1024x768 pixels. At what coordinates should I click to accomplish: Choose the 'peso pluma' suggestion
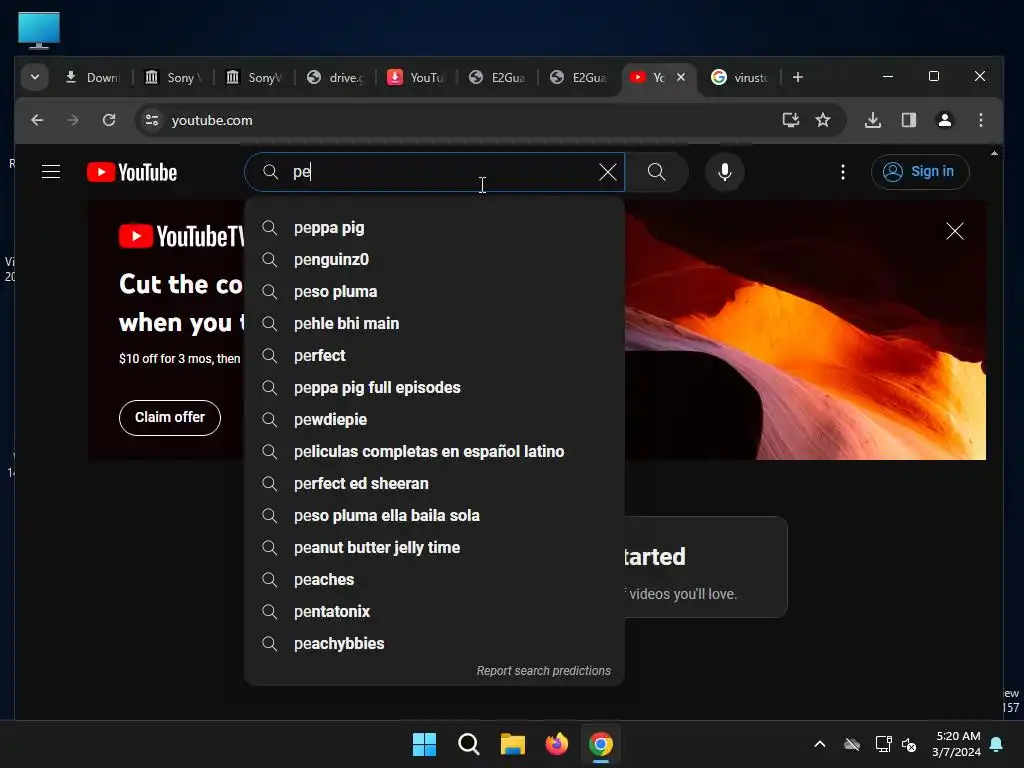pyautogui.click(x=434, y=291)
